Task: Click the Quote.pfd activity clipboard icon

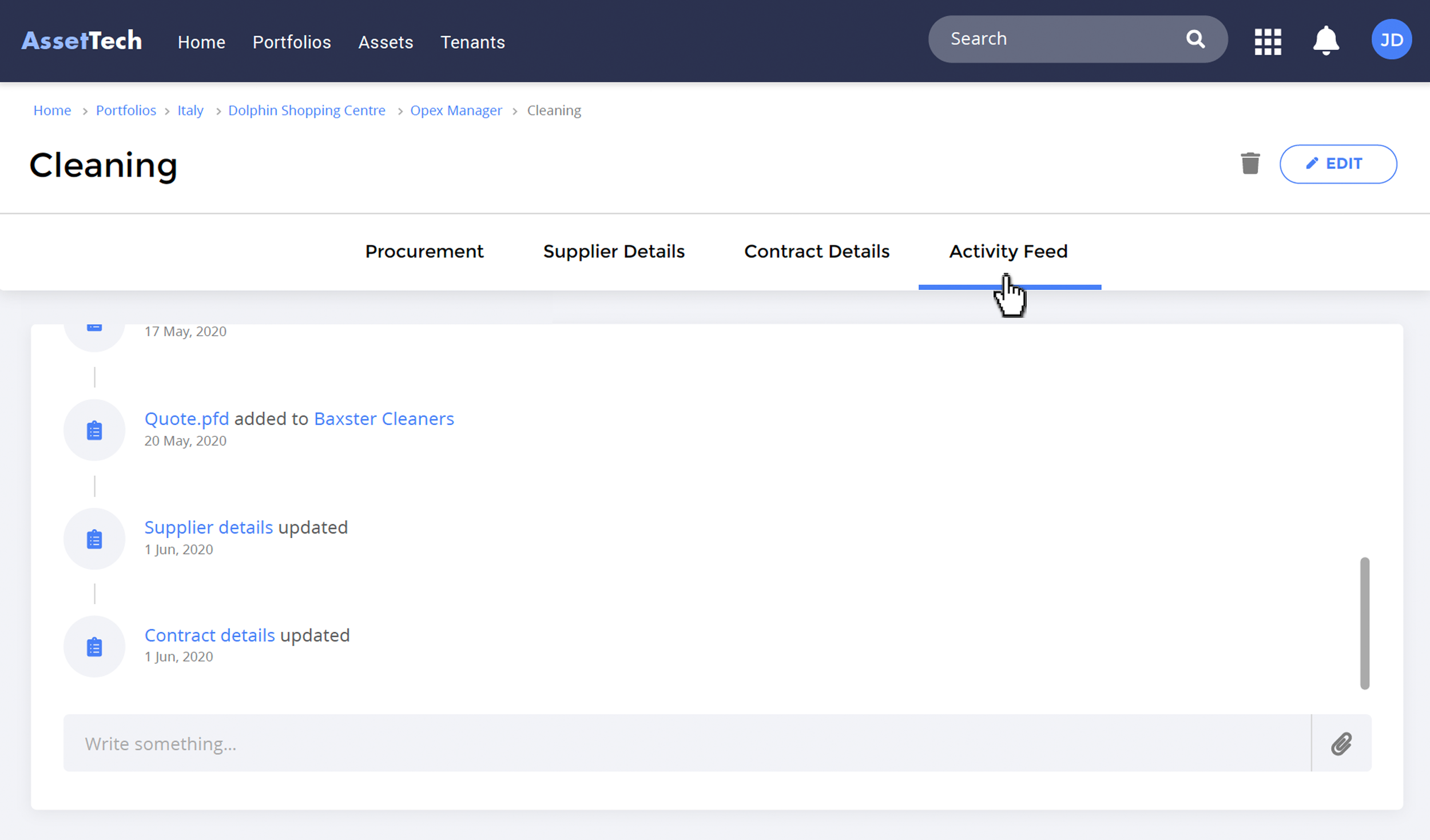Action: pos(94,430)
